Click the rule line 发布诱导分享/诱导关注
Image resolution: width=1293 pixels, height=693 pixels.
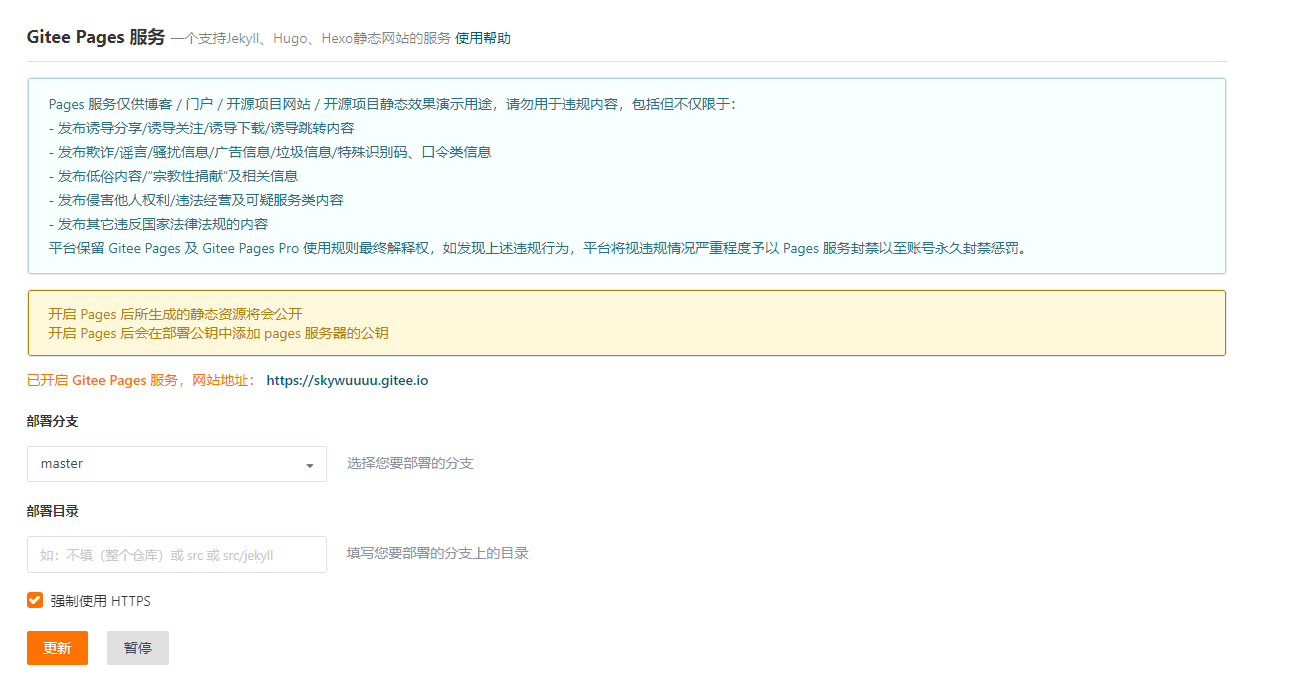[201, 128]
